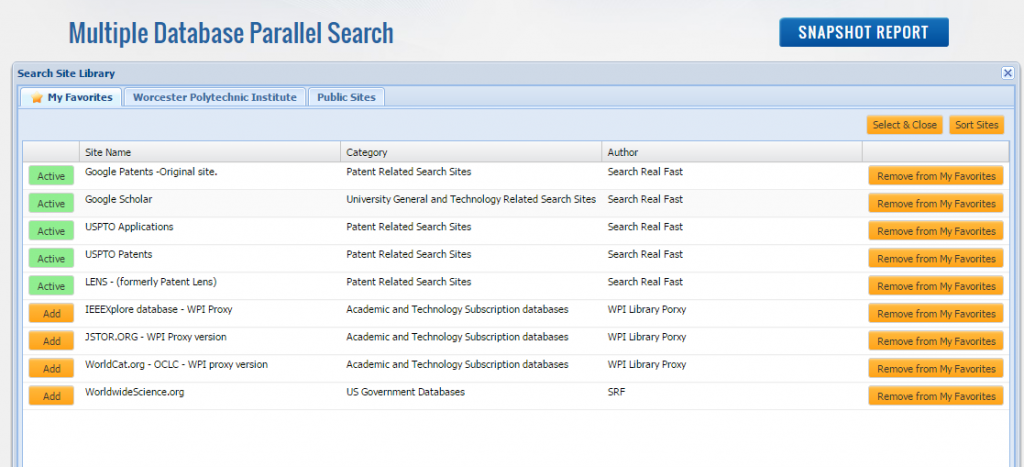Click the 'SRF' author cell
This screenshot has width=1024, height=467.
pyautogui.click(x=616, y=391)
